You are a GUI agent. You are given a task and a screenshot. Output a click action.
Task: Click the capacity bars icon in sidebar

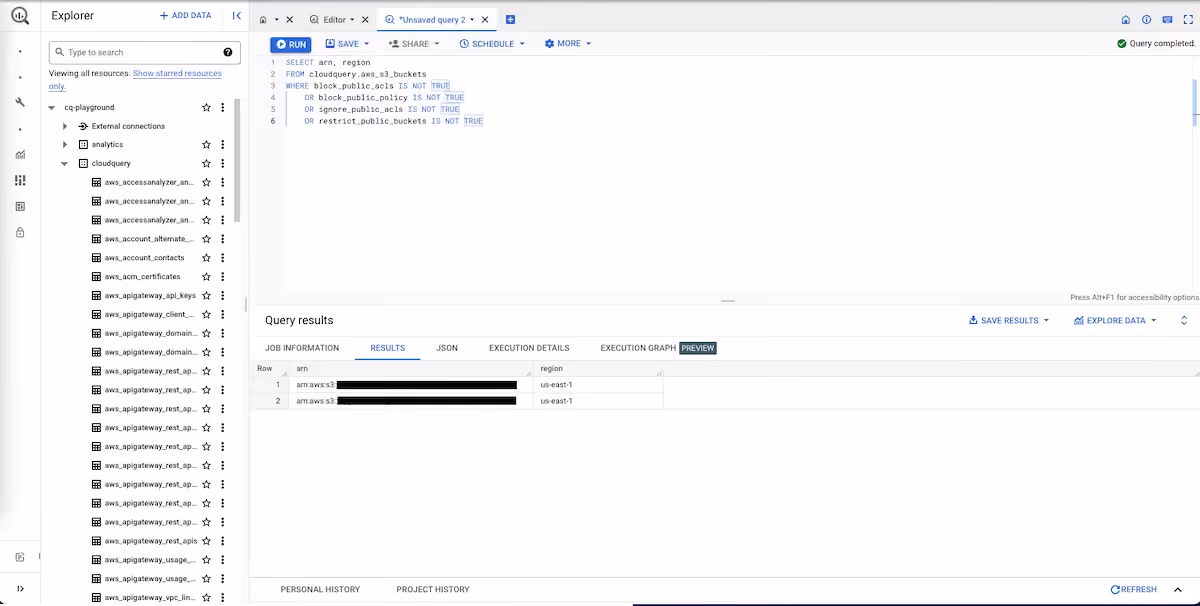point(20,180)
